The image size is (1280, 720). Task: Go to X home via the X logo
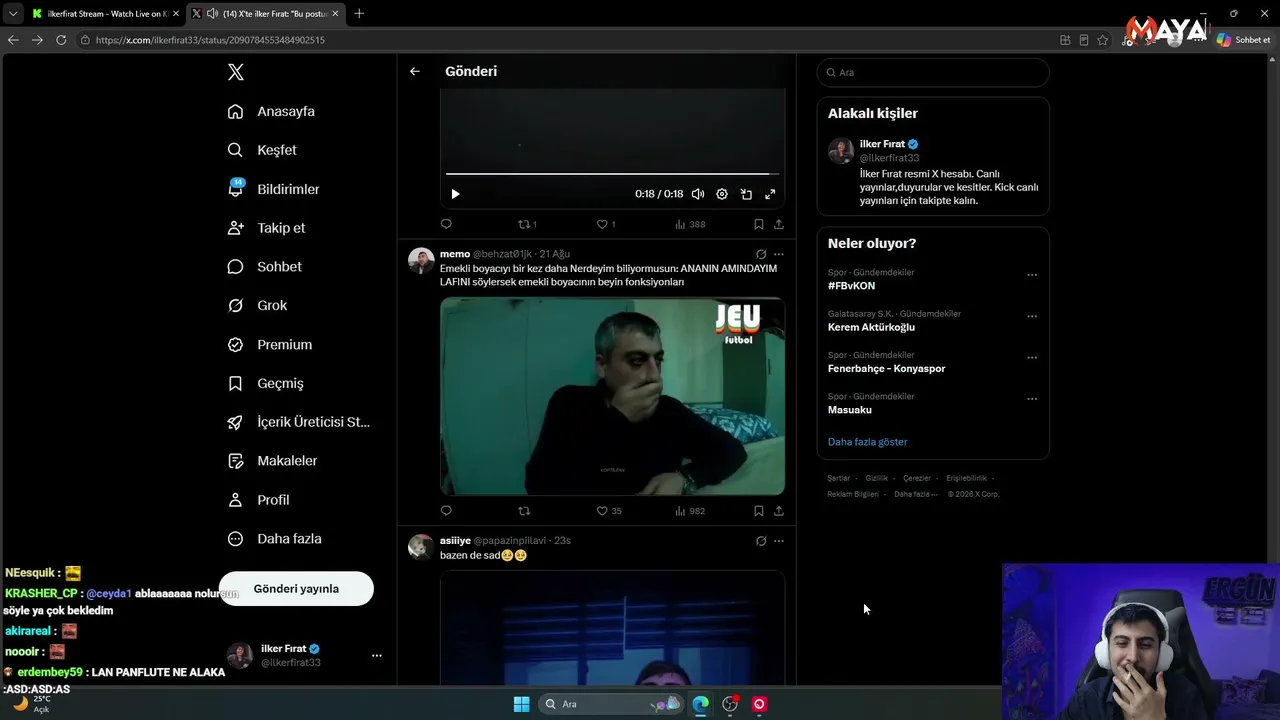pyautogui.click(x=236, y=72)
